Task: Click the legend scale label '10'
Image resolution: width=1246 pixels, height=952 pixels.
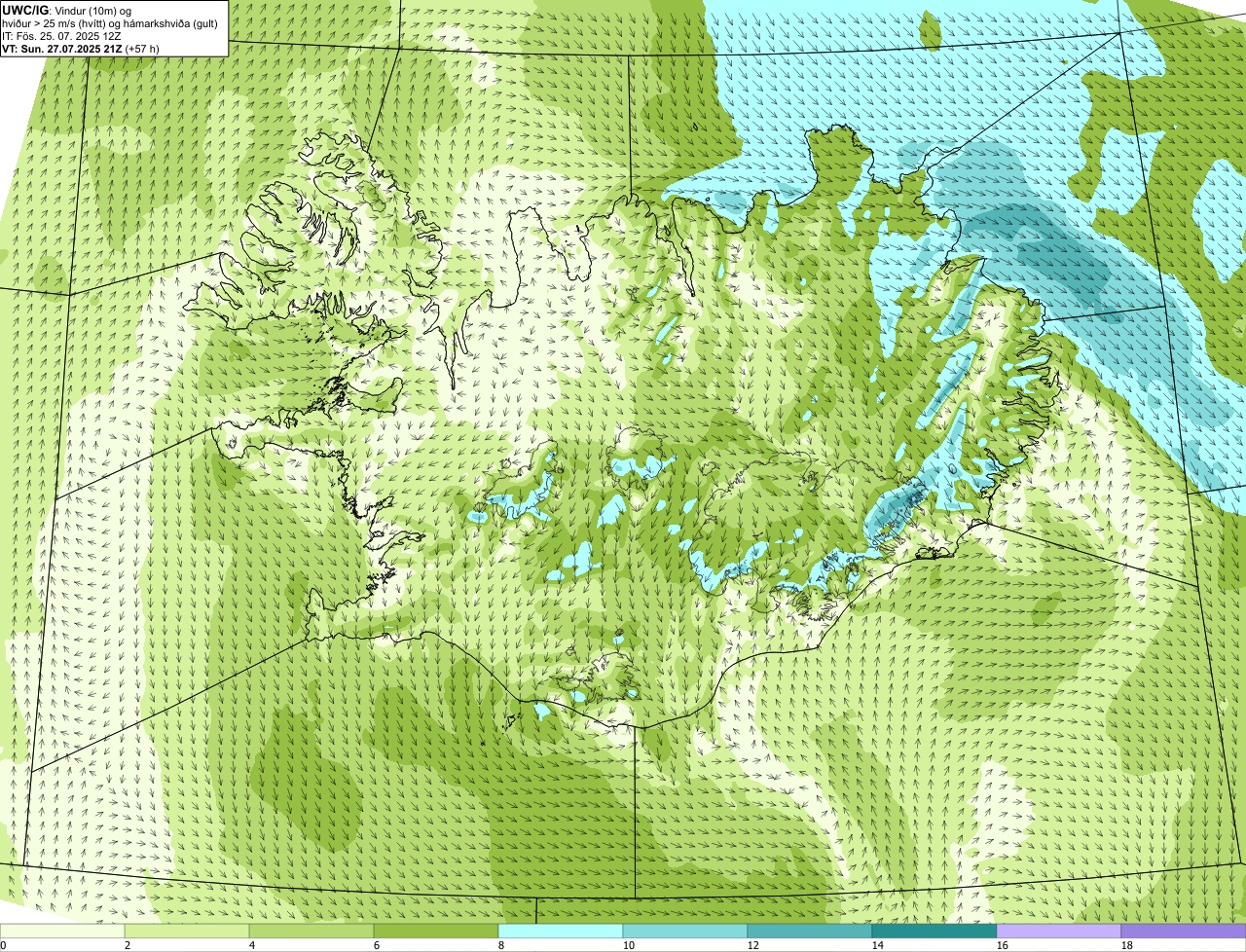Action: click(x=629, y=945)
